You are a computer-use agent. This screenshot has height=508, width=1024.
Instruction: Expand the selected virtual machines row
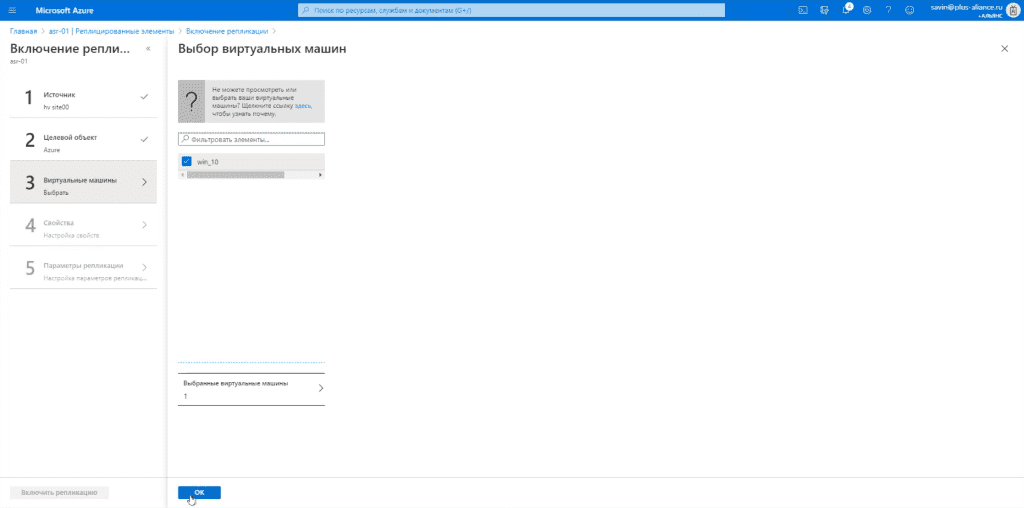[251, 389]
